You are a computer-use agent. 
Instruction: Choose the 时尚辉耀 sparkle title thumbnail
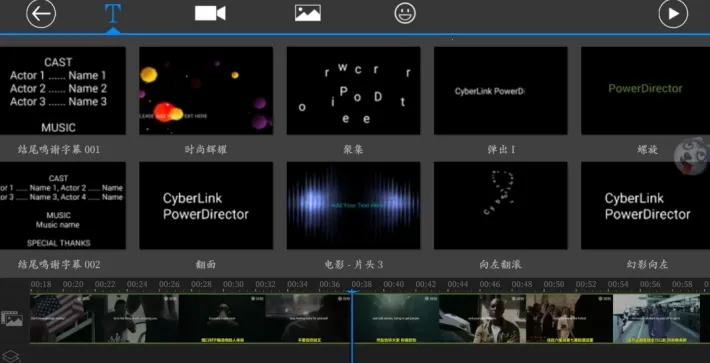pos(206,91)
